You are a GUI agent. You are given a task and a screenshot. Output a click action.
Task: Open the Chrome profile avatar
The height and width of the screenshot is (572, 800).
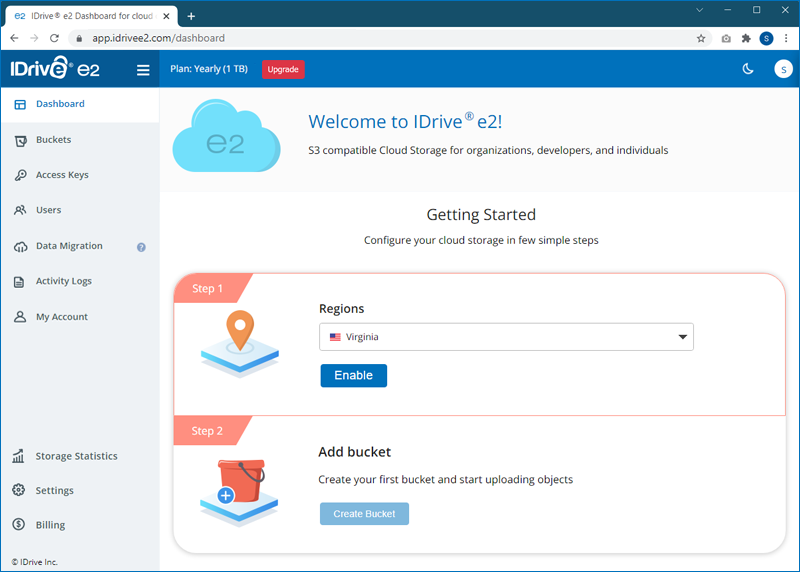[766, 38]
